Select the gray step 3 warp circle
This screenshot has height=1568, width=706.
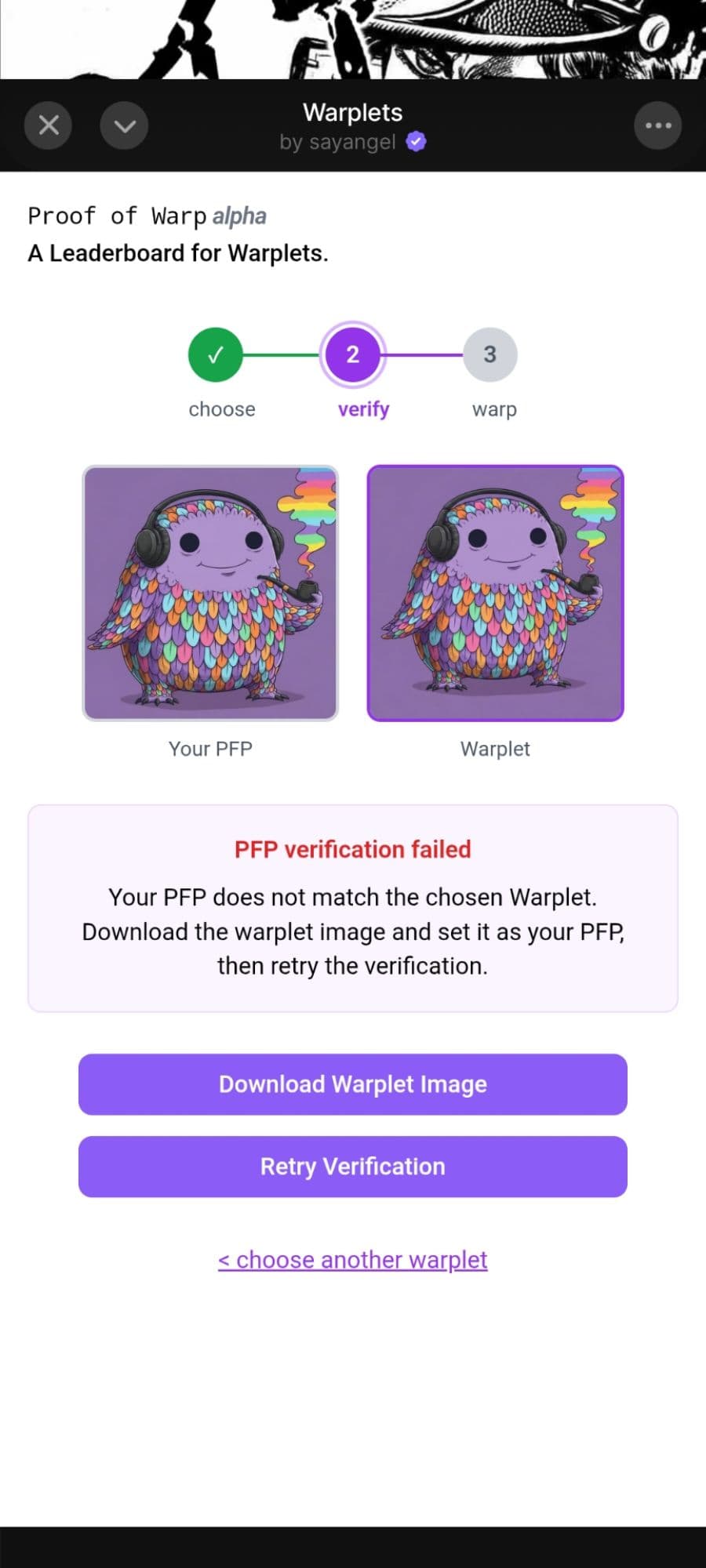[489, 354]
